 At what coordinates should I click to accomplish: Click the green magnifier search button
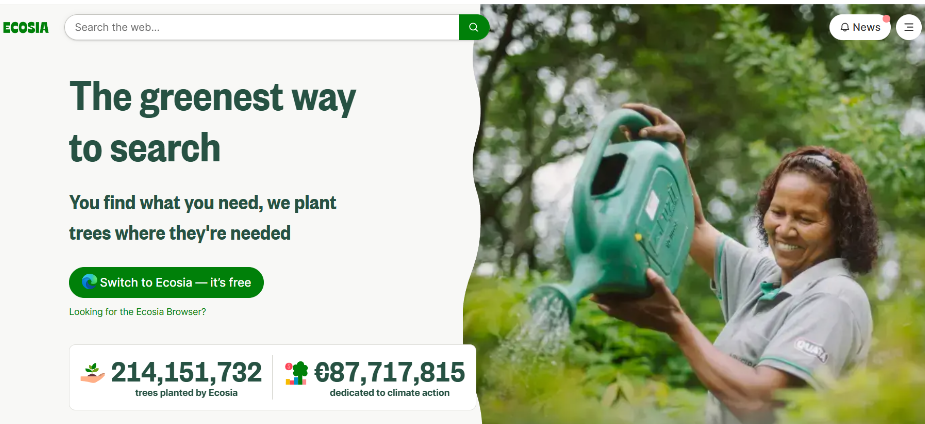click(474, 27)
